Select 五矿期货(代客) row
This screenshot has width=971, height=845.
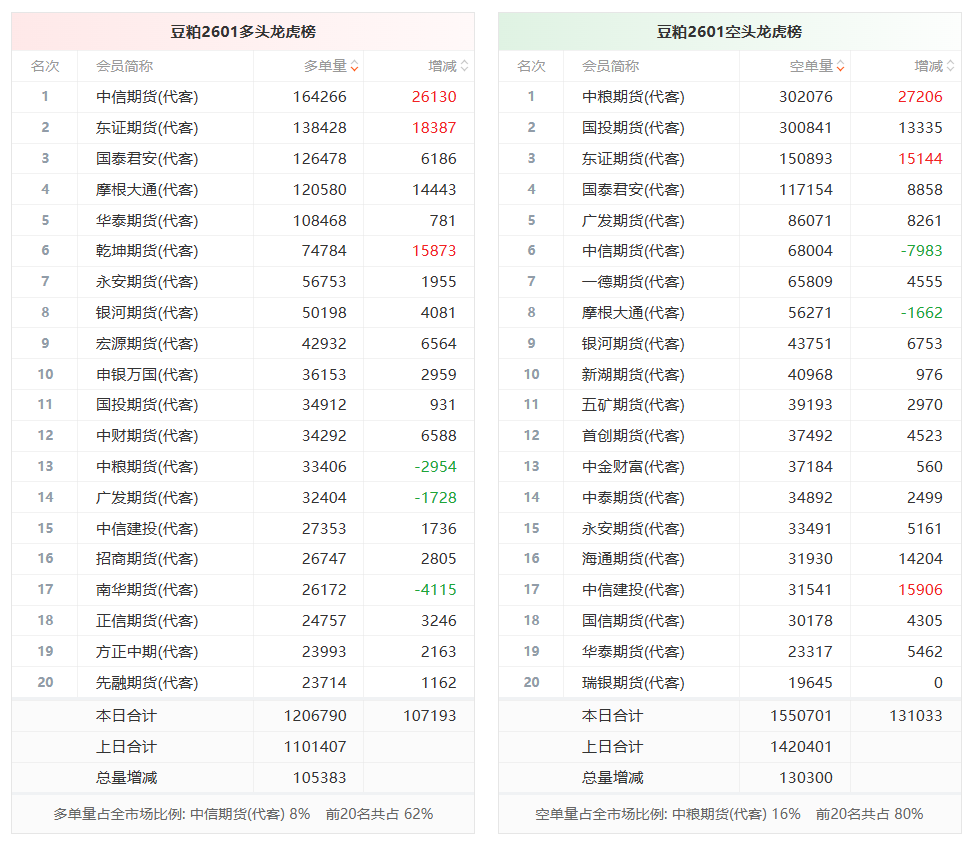729,405
